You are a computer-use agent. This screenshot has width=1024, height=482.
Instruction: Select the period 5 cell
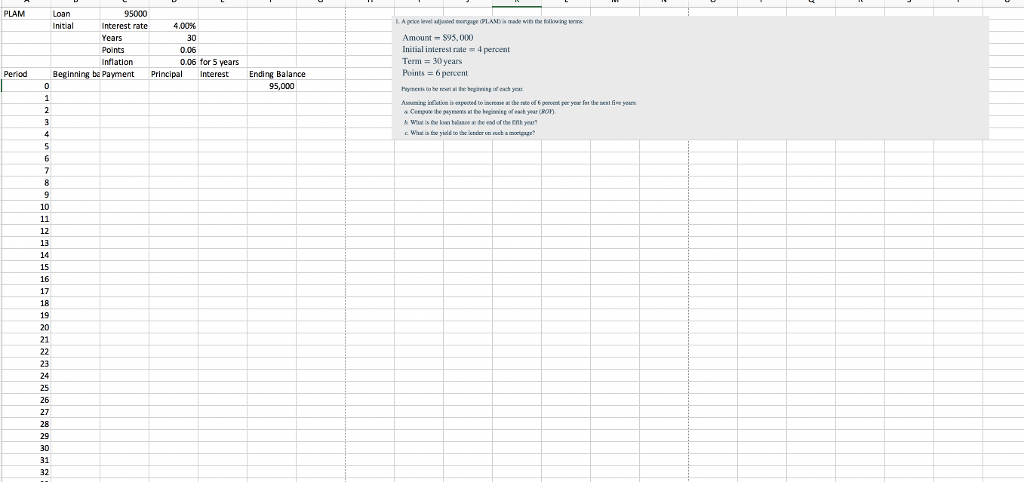click(26, 146)
